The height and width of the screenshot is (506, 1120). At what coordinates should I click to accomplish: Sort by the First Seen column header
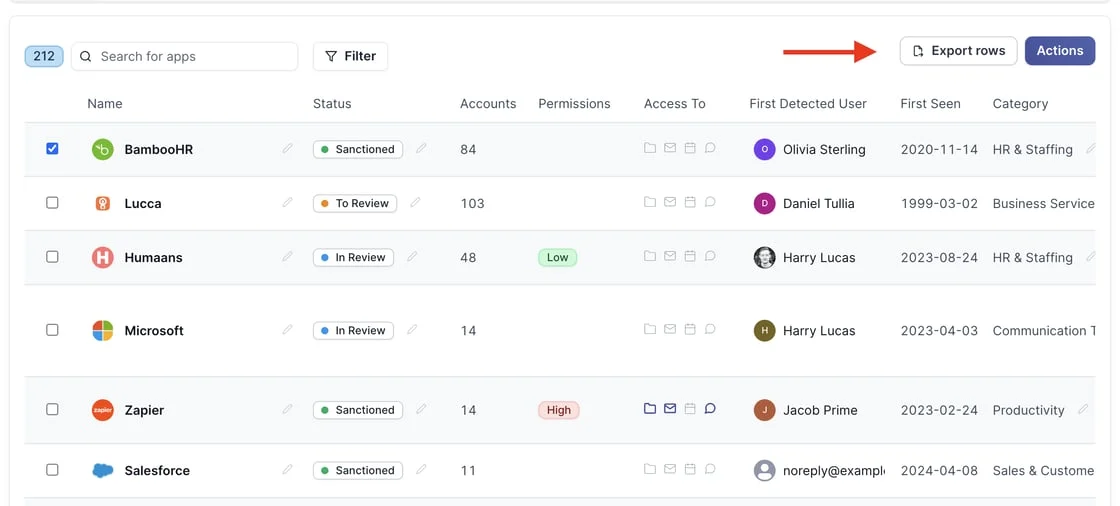pyautogui.click(x=931, y=104)
